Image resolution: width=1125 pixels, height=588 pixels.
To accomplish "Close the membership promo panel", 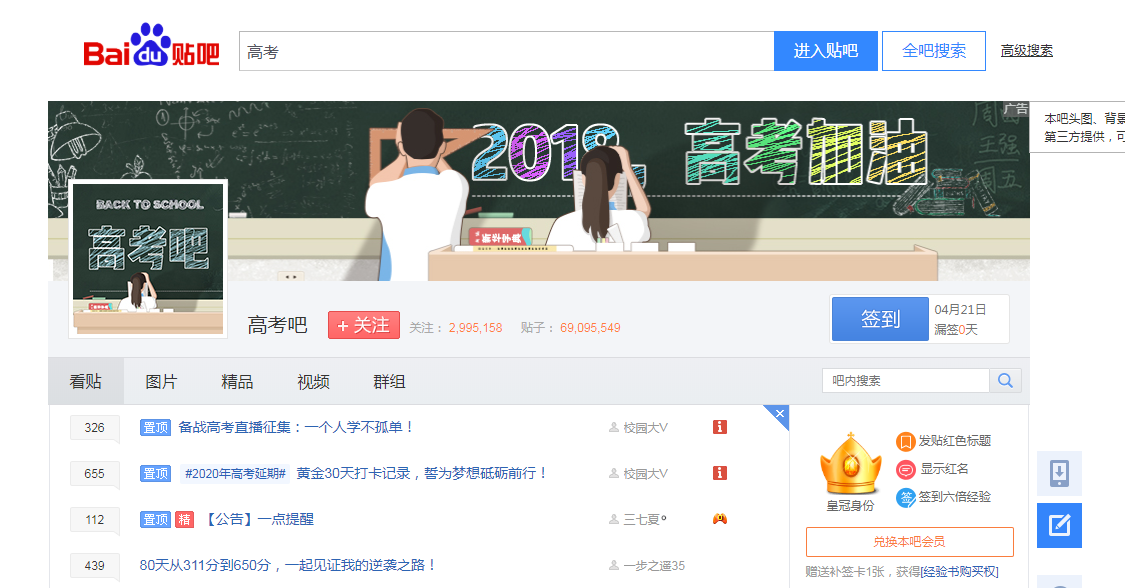I will pos(779,414).
